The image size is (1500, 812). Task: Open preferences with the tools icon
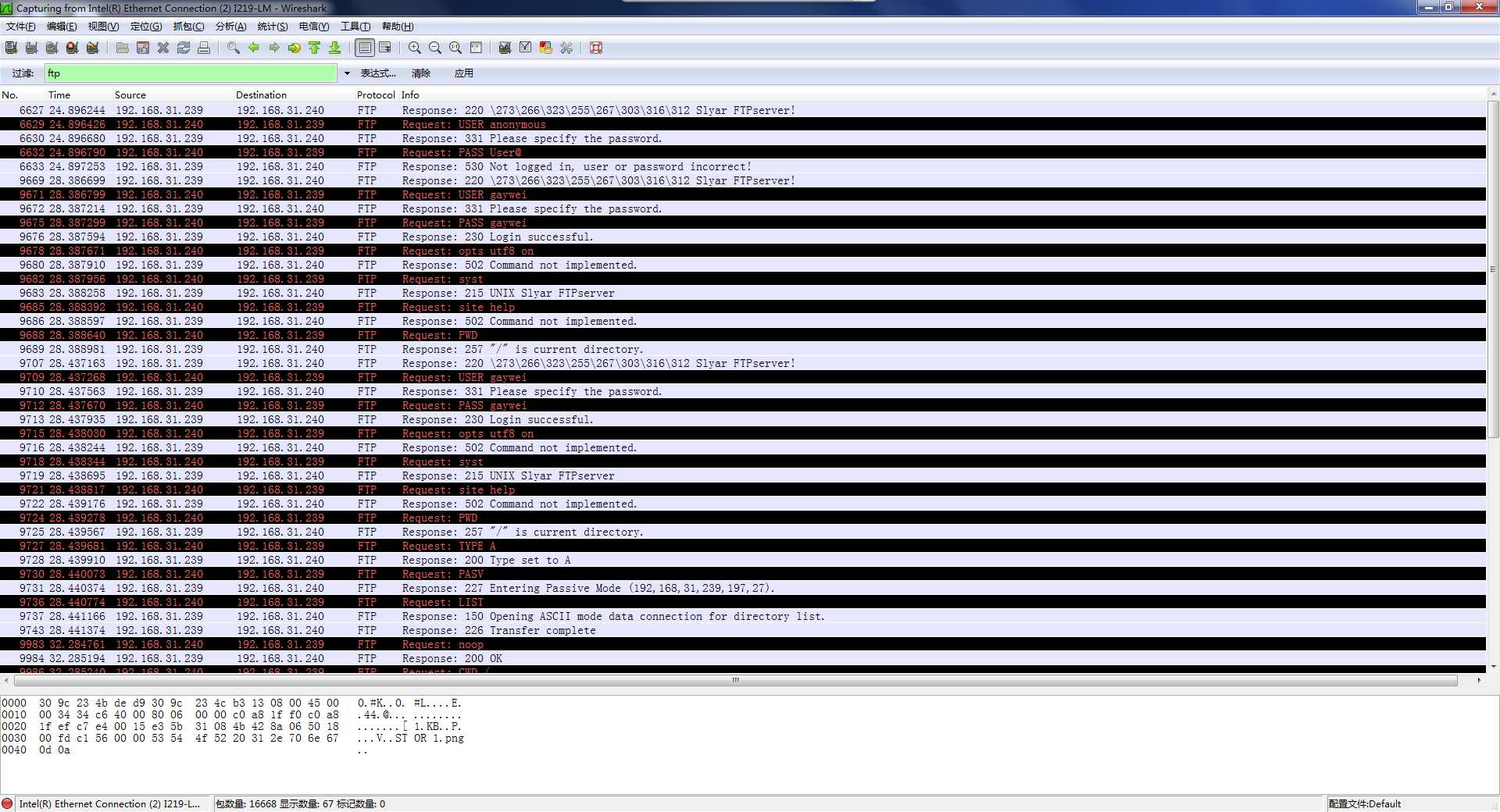pos(566,48)
